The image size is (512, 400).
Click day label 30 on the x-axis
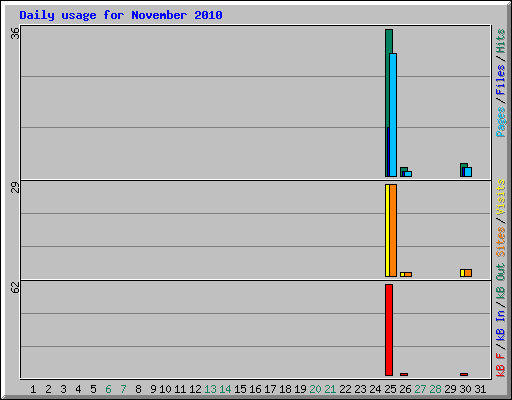click(465, 389)
